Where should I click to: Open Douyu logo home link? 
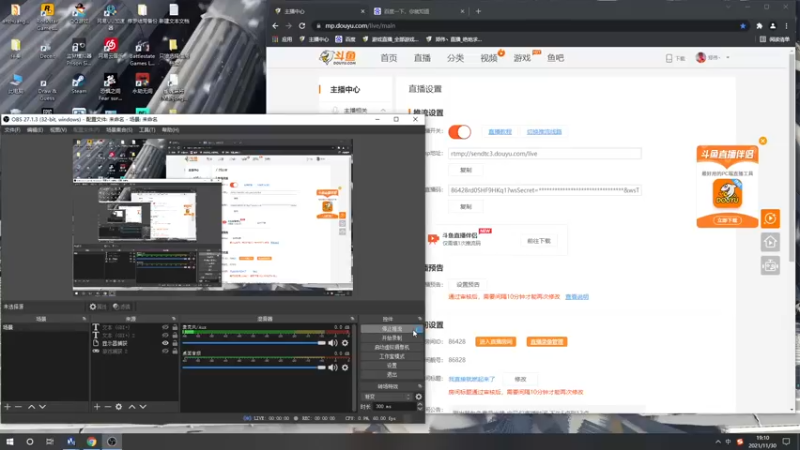click(337, 58)
